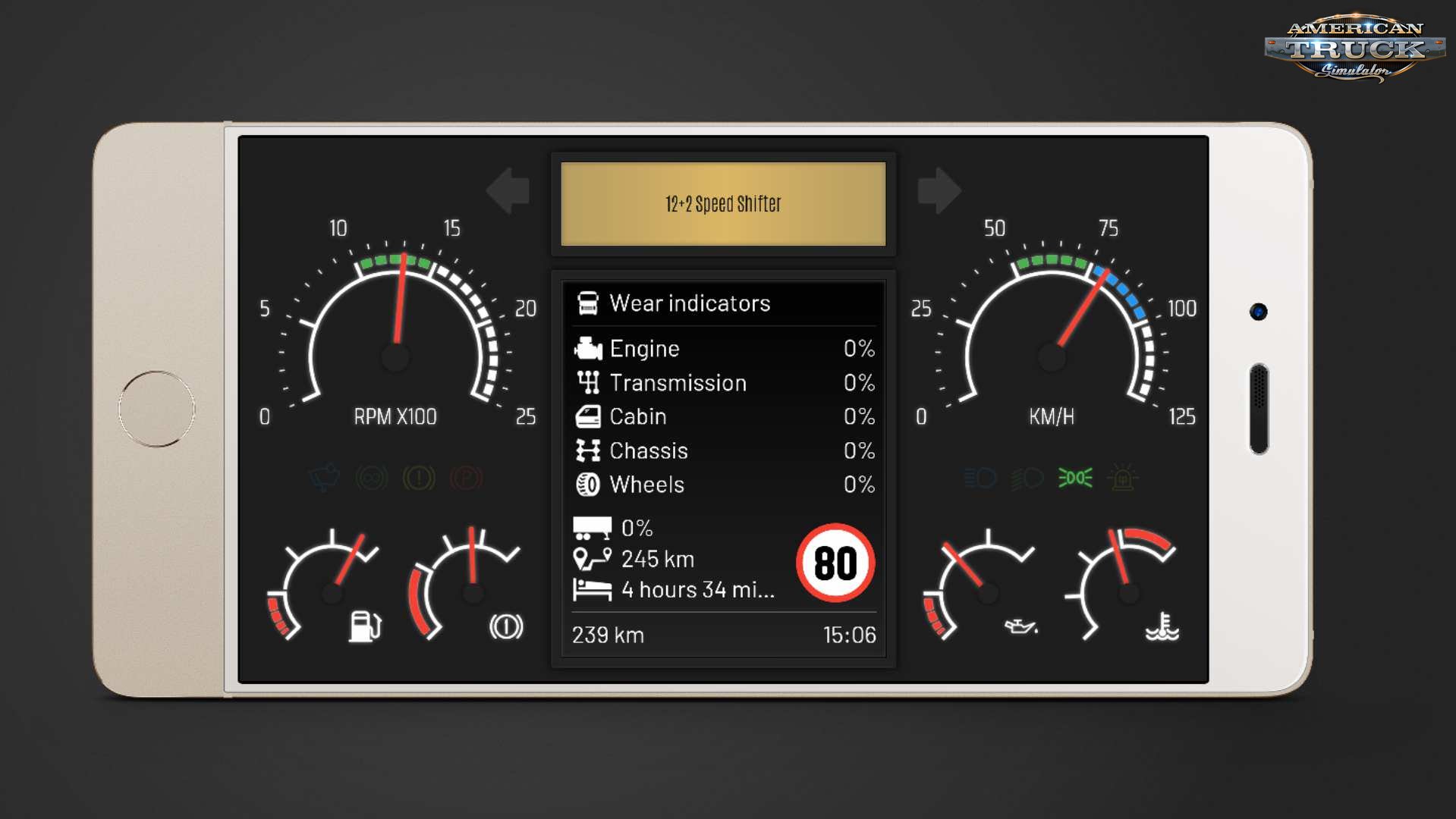This screenshot has width=1456, height=819.
Task: Tap the water temperature gauge dial
Action: click(x=1121, y=584)
